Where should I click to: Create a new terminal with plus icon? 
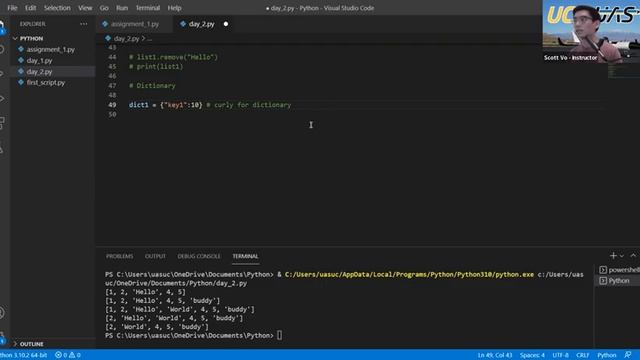tap(613, 256)
